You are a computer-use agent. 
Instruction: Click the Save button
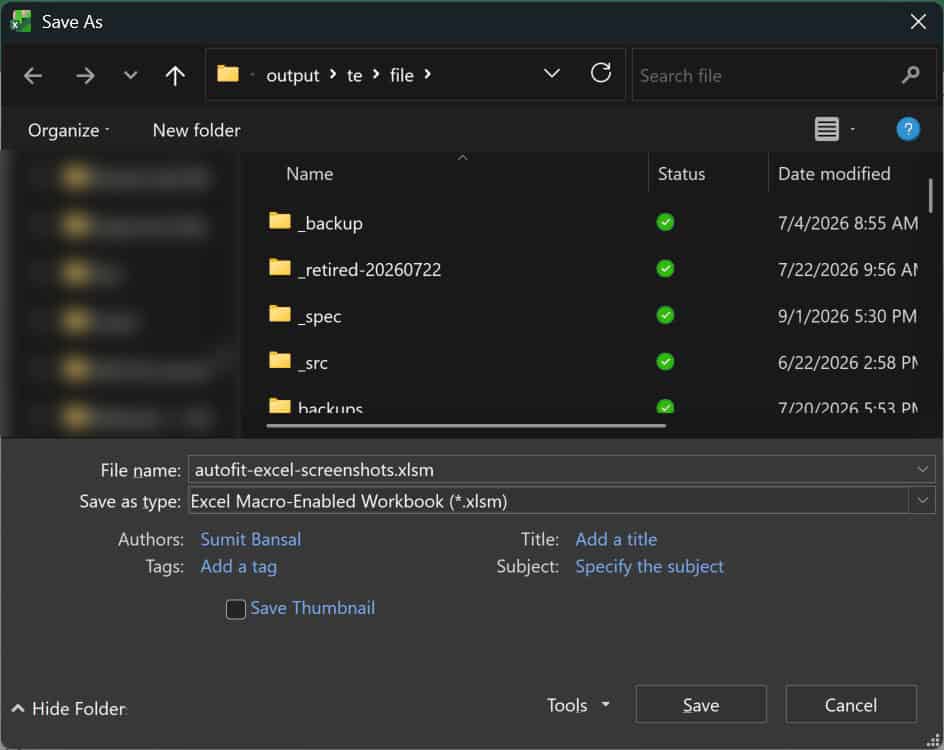click(x=701, y=704)
